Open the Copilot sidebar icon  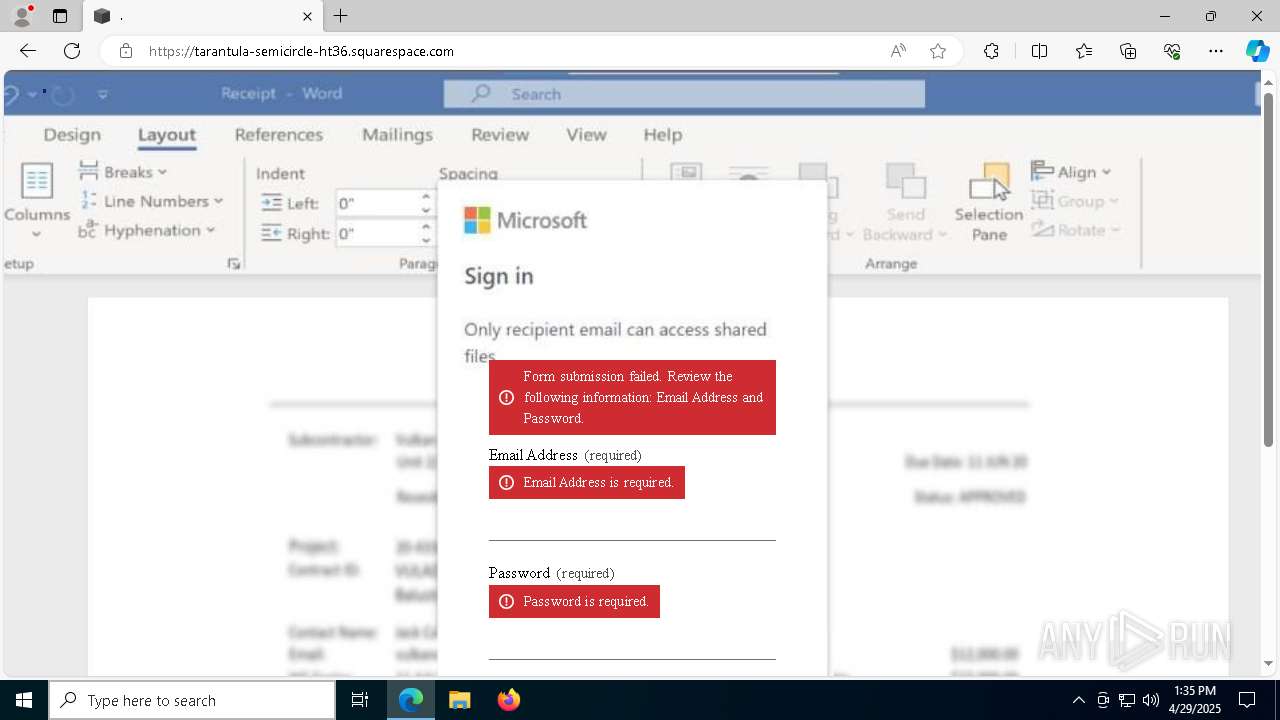click(x=1257, y=51)
